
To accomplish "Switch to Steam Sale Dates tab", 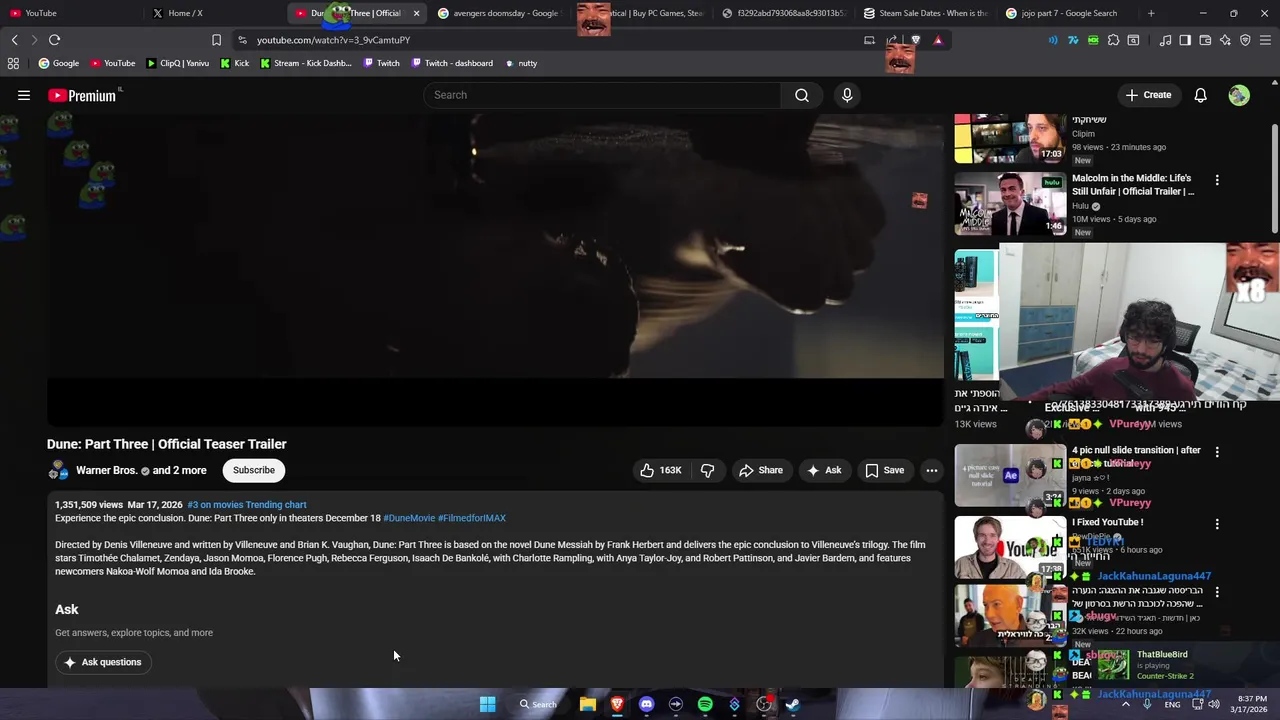I will point(926,13).
